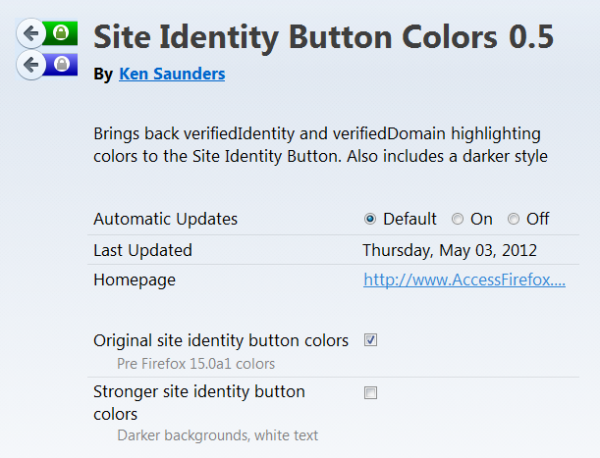Click the back arrow beside green padlock
The image size is (600, 458).
(x=32, y=35)
